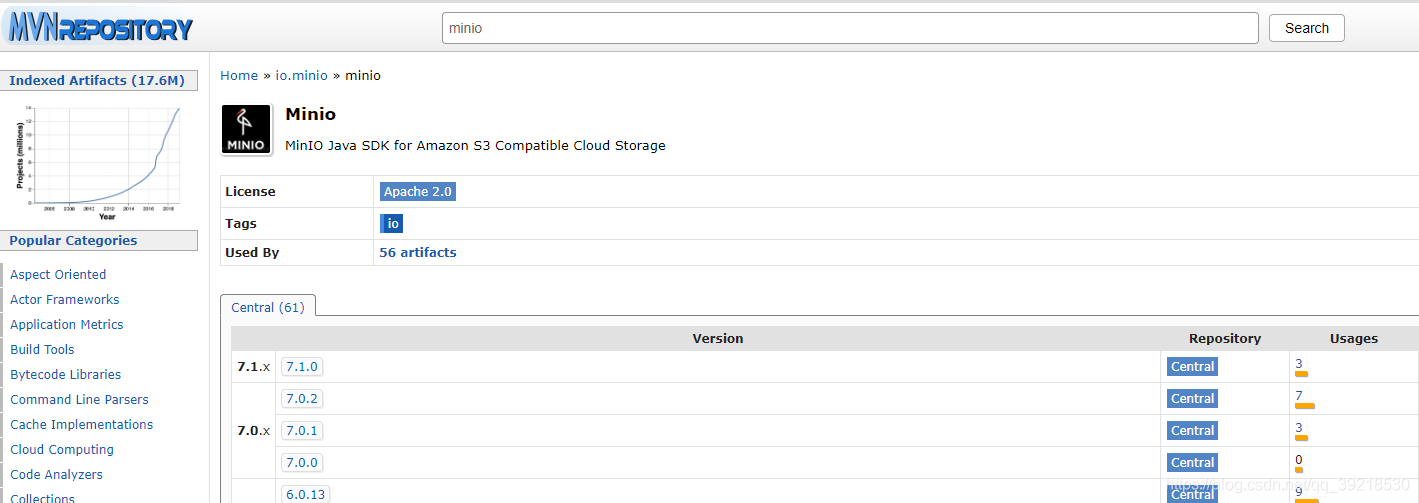This screenshot has width=1419, height=503.
Task: Click the Central badge for version 7.0.0
Action: coord(1192,463)
